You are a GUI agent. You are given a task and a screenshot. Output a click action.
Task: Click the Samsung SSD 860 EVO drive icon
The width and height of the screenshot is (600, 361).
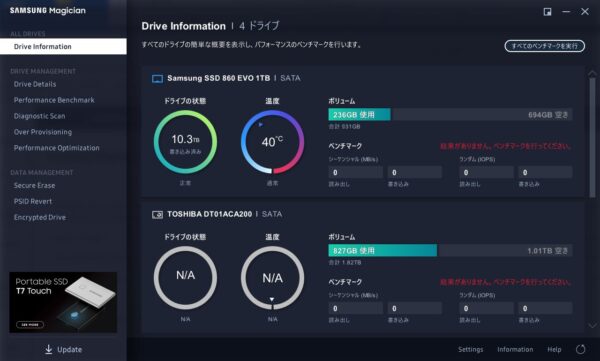tap(157, 78)
